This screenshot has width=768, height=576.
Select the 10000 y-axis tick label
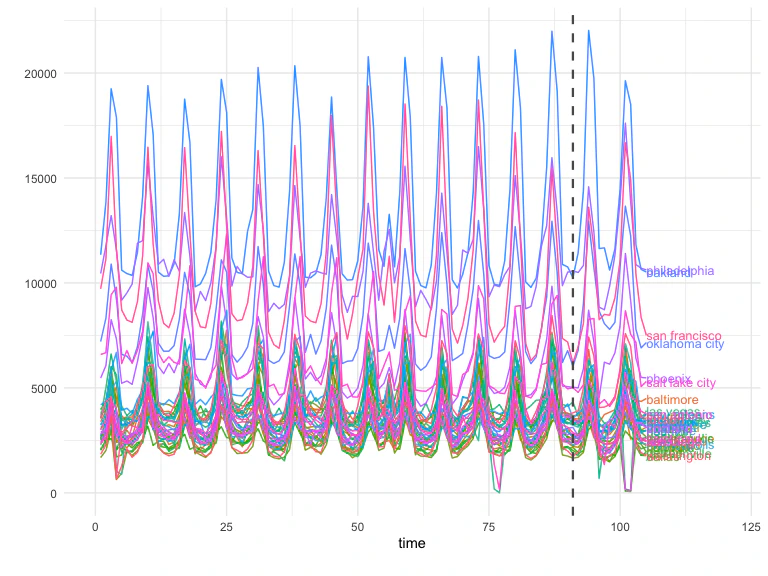(x=40, y=284)
